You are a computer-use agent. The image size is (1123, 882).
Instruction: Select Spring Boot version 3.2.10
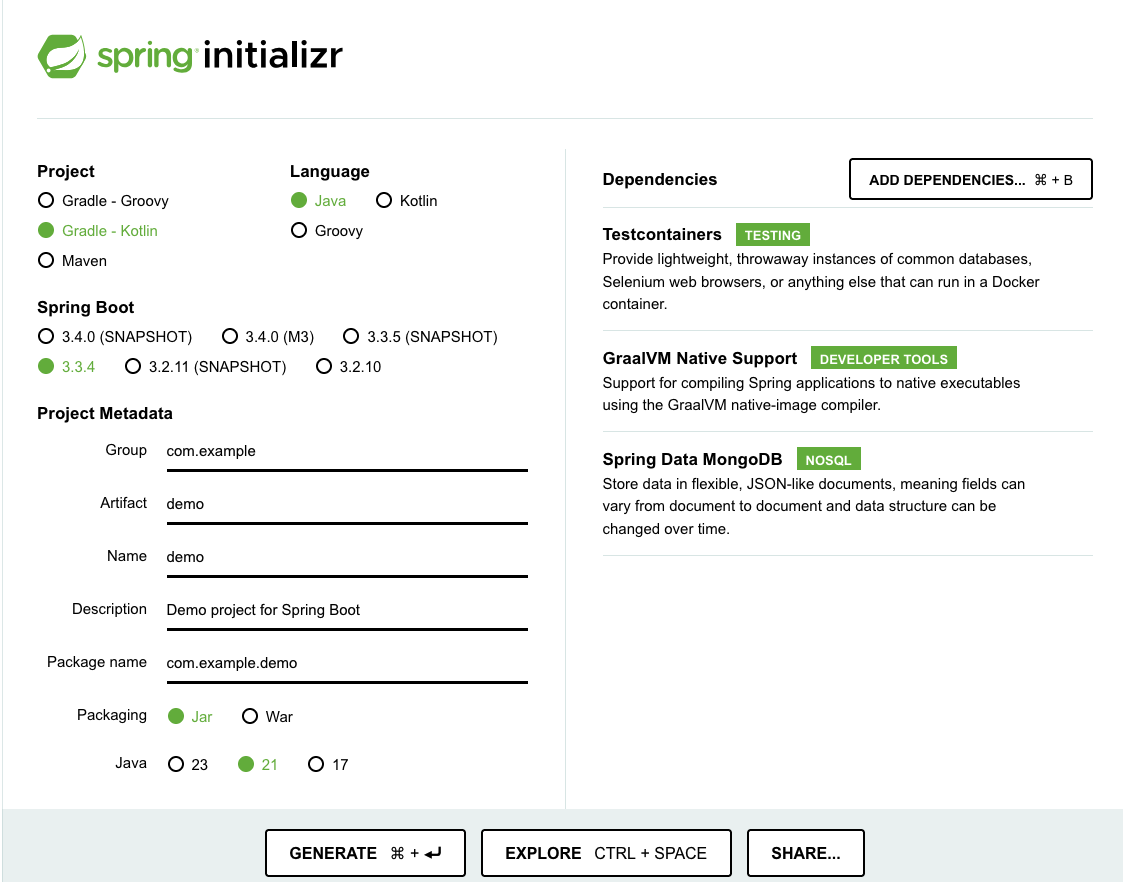(324, 366)
